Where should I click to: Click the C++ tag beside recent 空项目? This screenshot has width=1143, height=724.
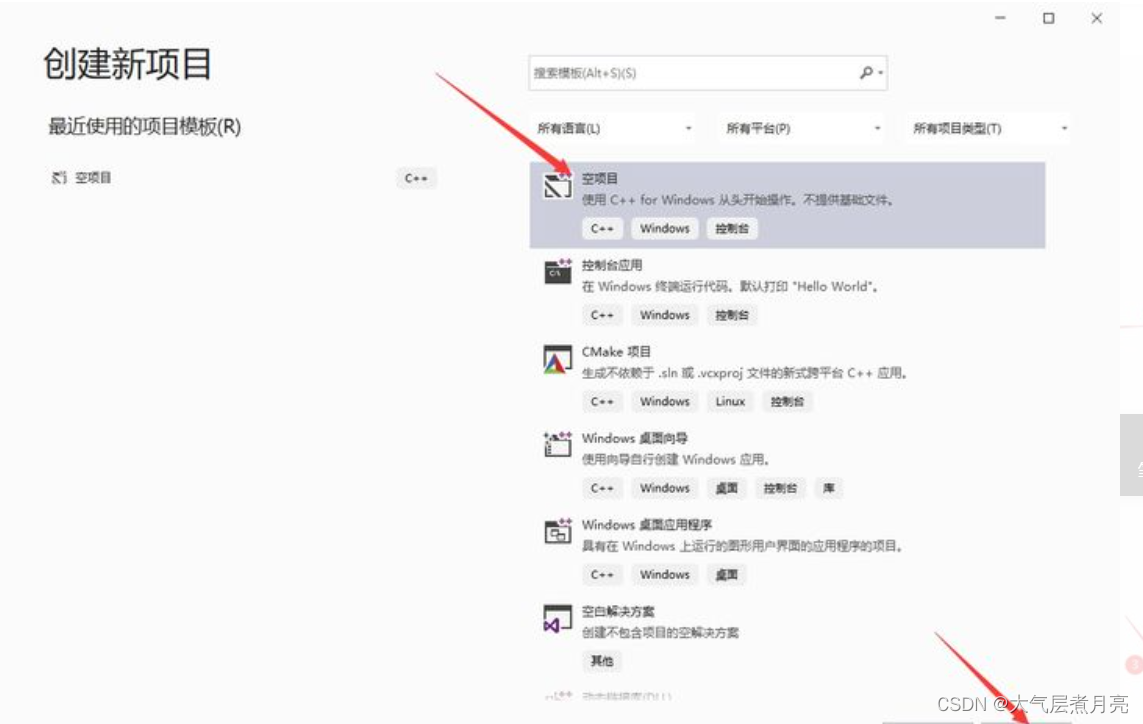coord(416,178)
